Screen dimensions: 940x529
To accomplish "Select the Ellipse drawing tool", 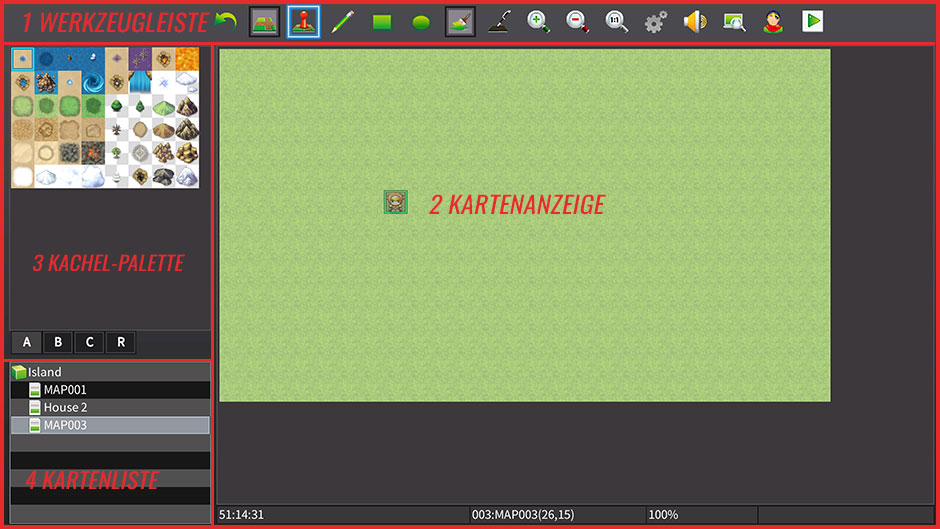I will 421,21.
